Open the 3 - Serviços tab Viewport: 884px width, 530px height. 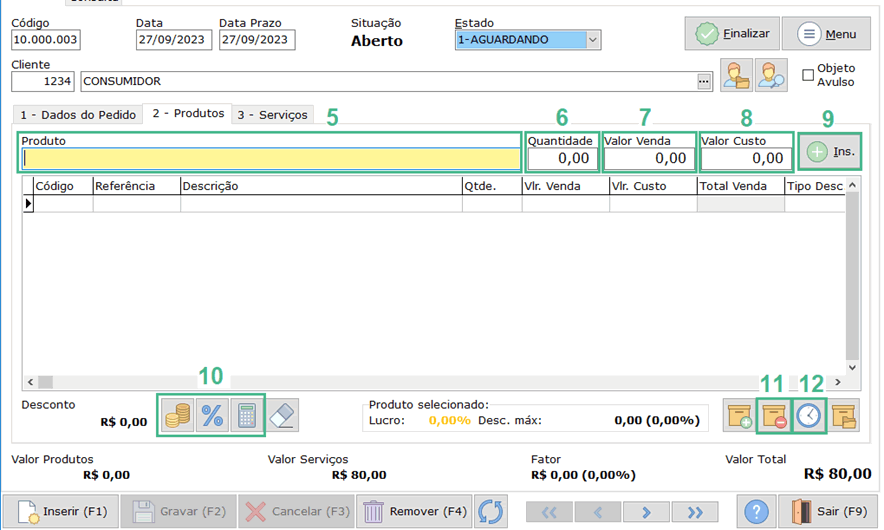(x=272, y=115)
